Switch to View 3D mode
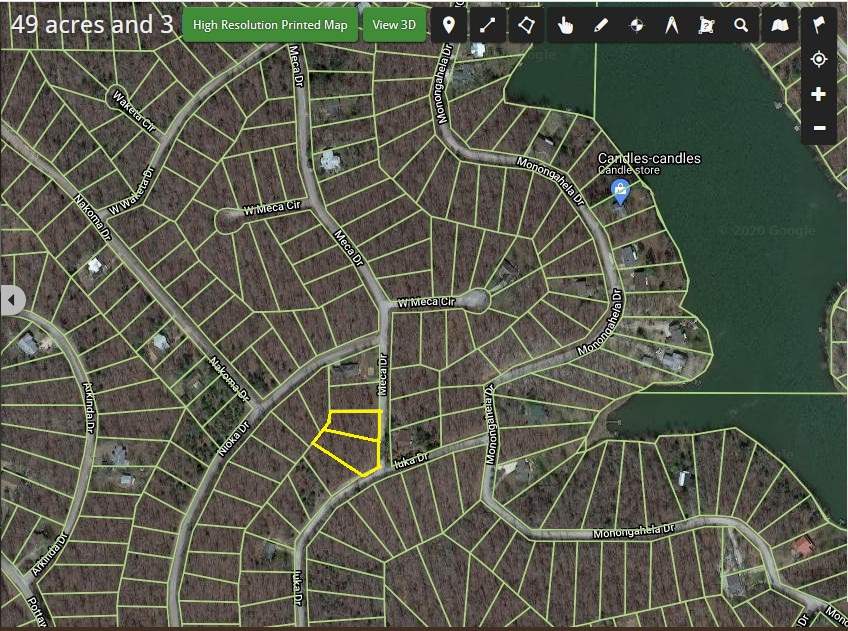Viewport: 848px width, 631px height. [394, 25]
